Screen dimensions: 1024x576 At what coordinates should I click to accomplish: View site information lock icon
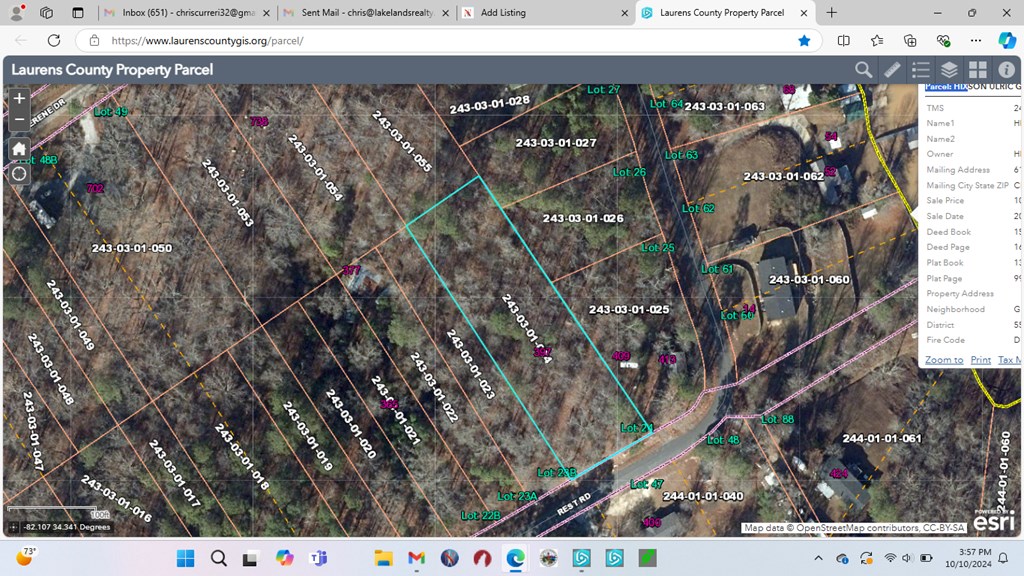coord(95,40)
